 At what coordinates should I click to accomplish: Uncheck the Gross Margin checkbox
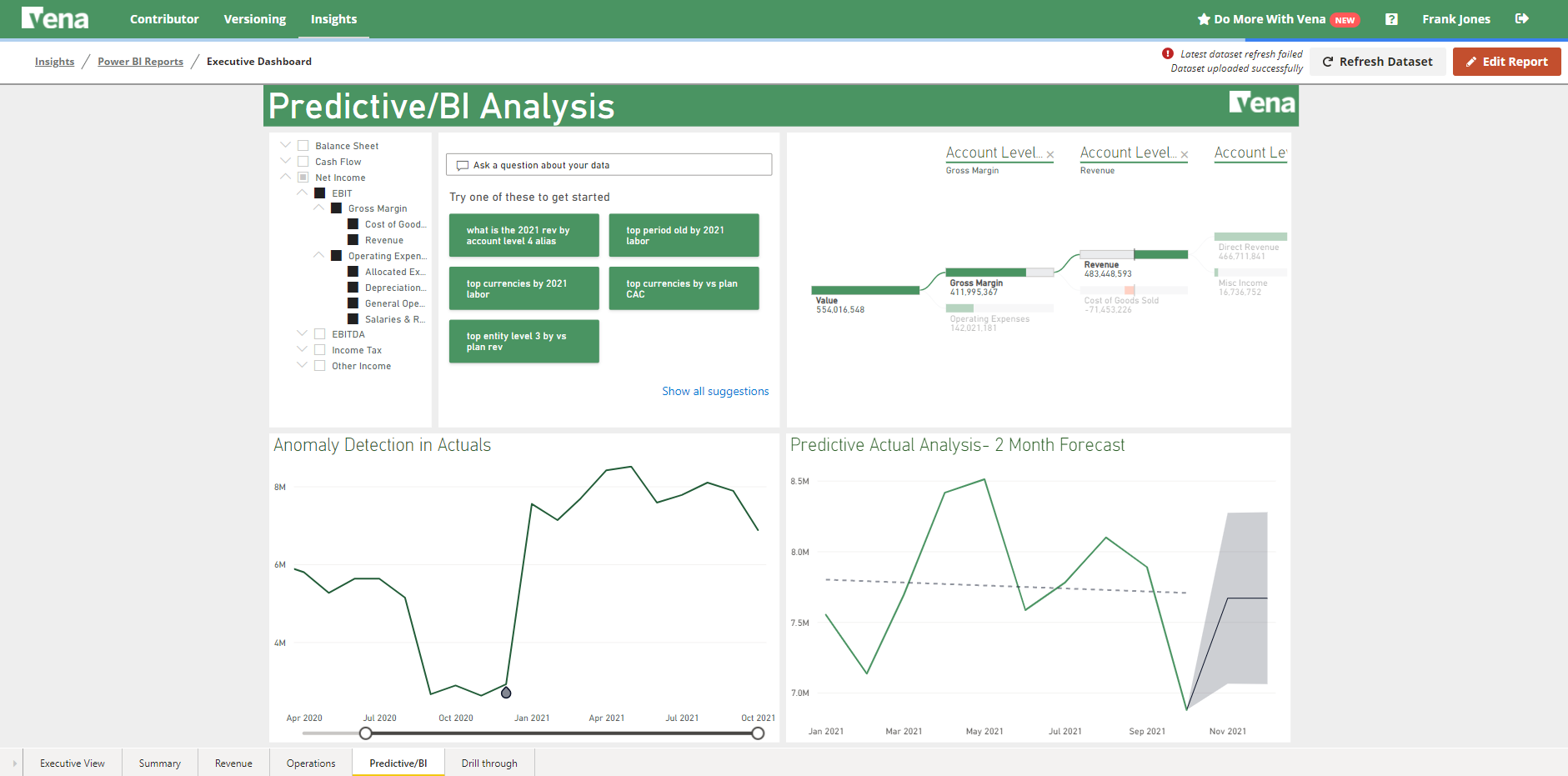point(336,208)
